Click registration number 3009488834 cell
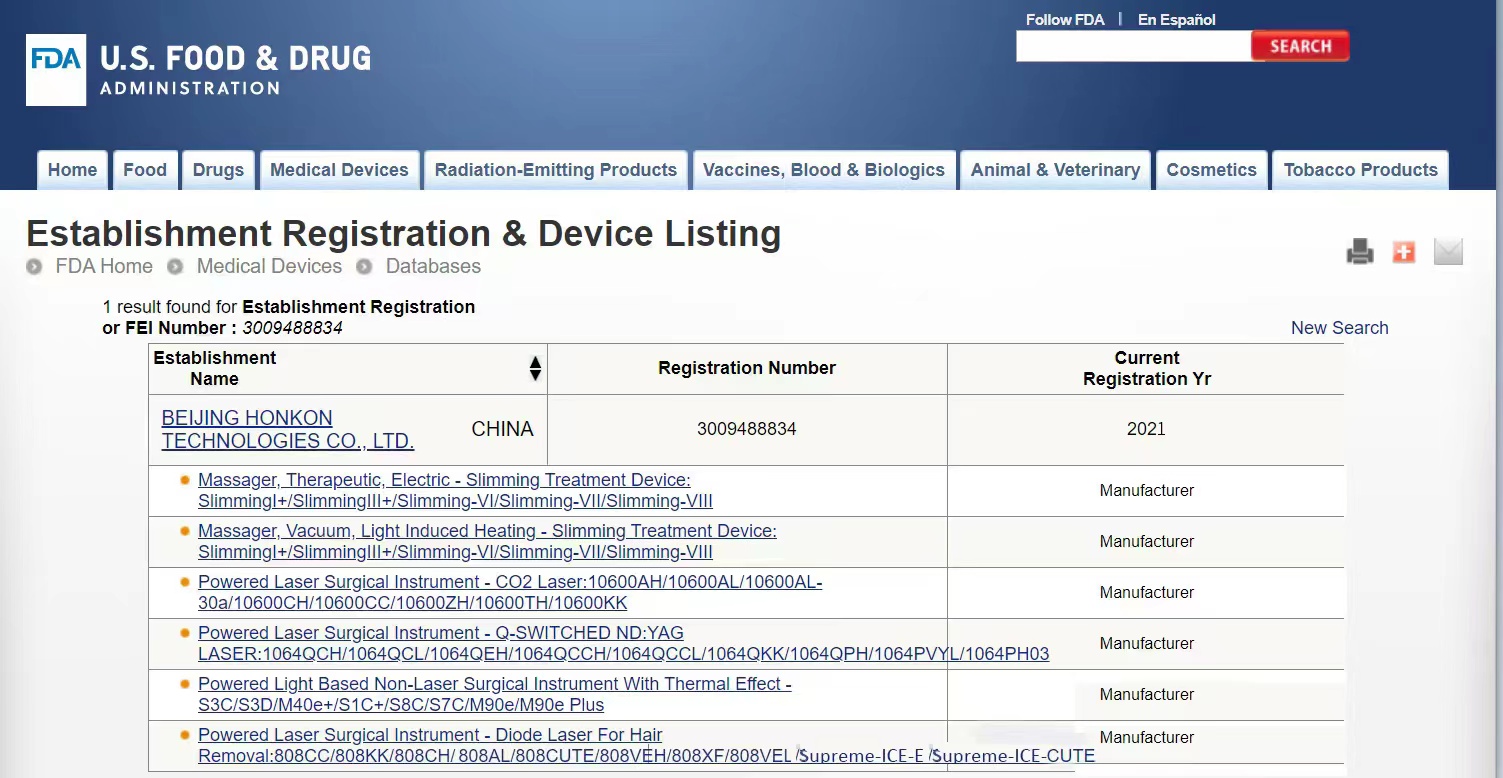 (747, 429)
